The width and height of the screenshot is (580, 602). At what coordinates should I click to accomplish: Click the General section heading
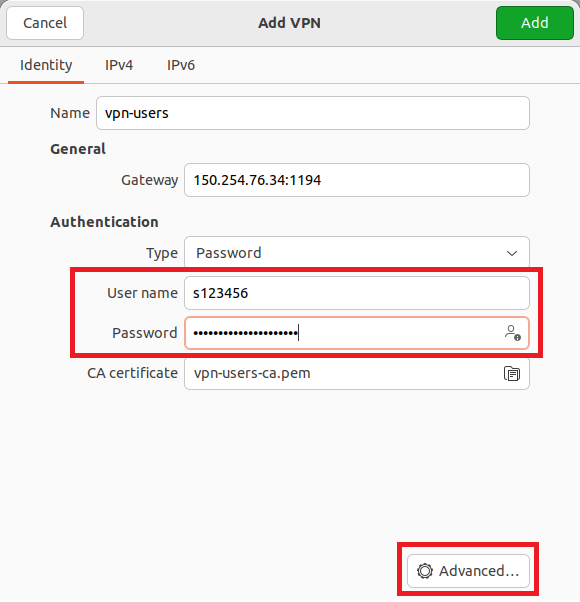(x=78, y=149)
